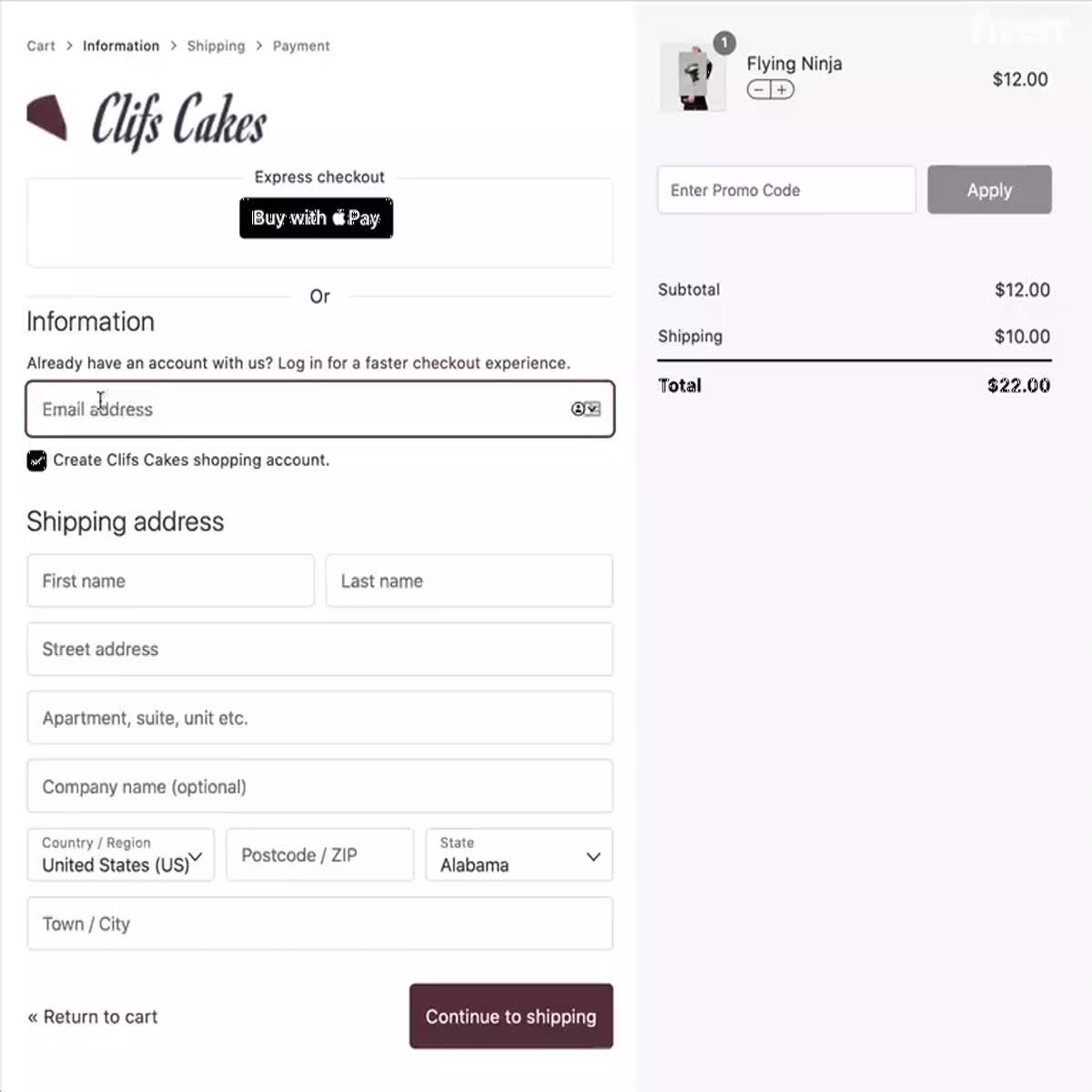Click the minus icon to decrease Flying Ninja quantity

pos(758,89)
